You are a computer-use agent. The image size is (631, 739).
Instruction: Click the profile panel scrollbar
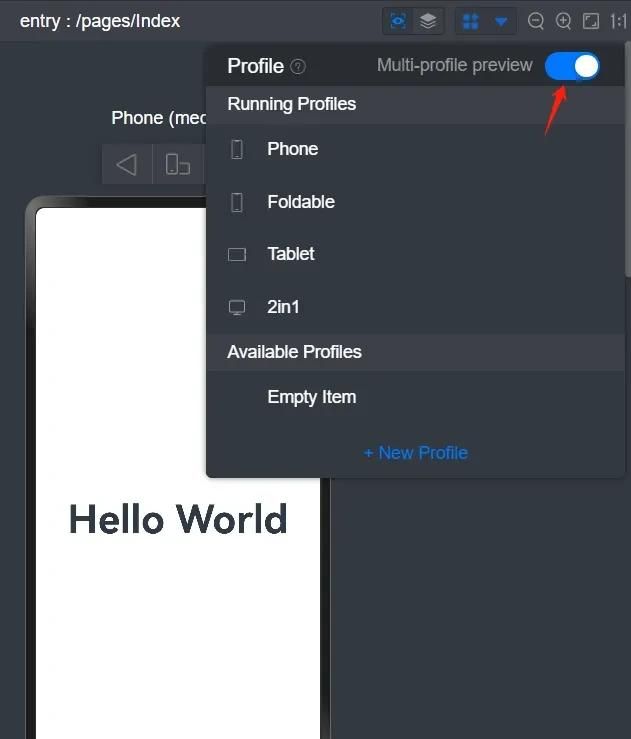[x=628, y=160]
